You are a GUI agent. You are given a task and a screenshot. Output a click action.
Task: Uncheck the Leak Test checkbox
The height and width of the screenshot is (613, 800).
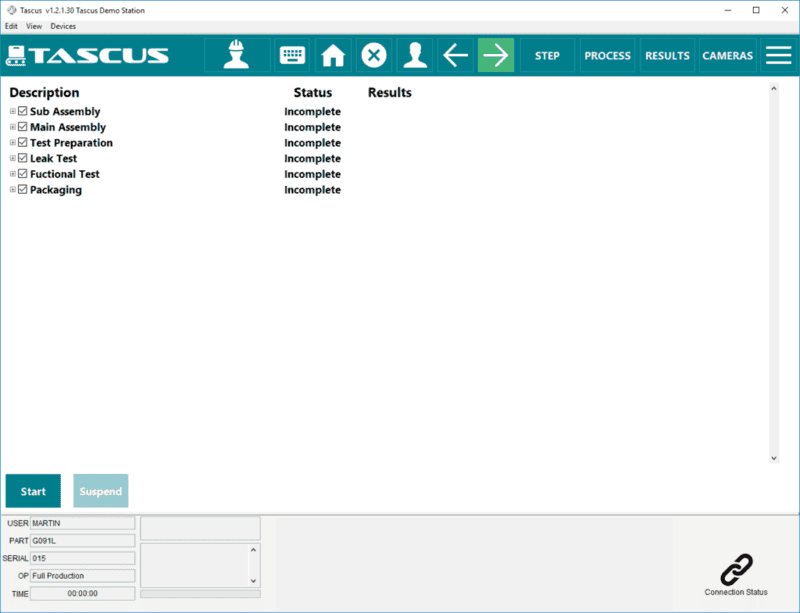tap(22, 158)
